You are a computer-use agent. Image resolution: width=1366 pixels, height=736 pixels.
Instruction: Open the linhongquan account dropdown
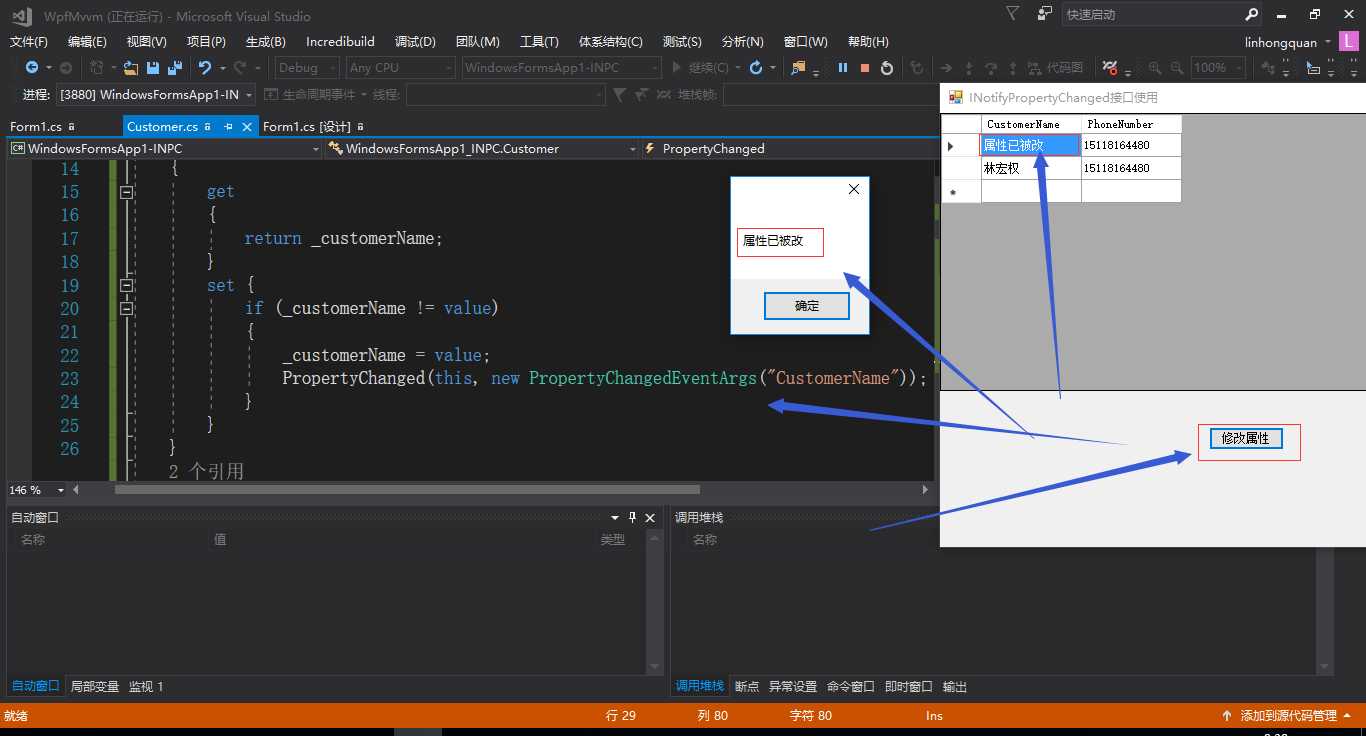click(x=1288, y=42)
